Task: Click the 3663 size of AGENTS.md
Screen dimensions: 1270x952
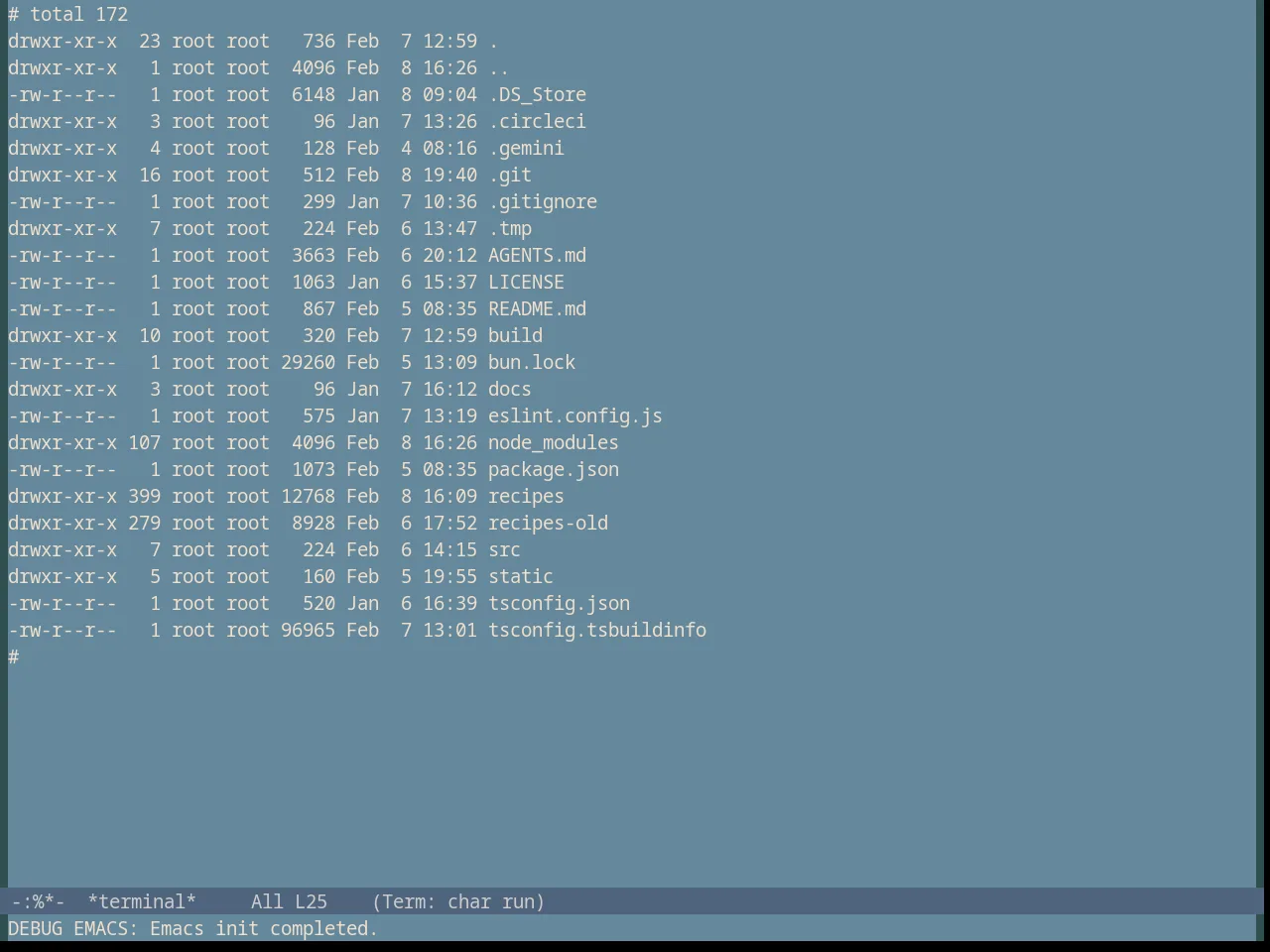Action: click(x=314, y=255)
